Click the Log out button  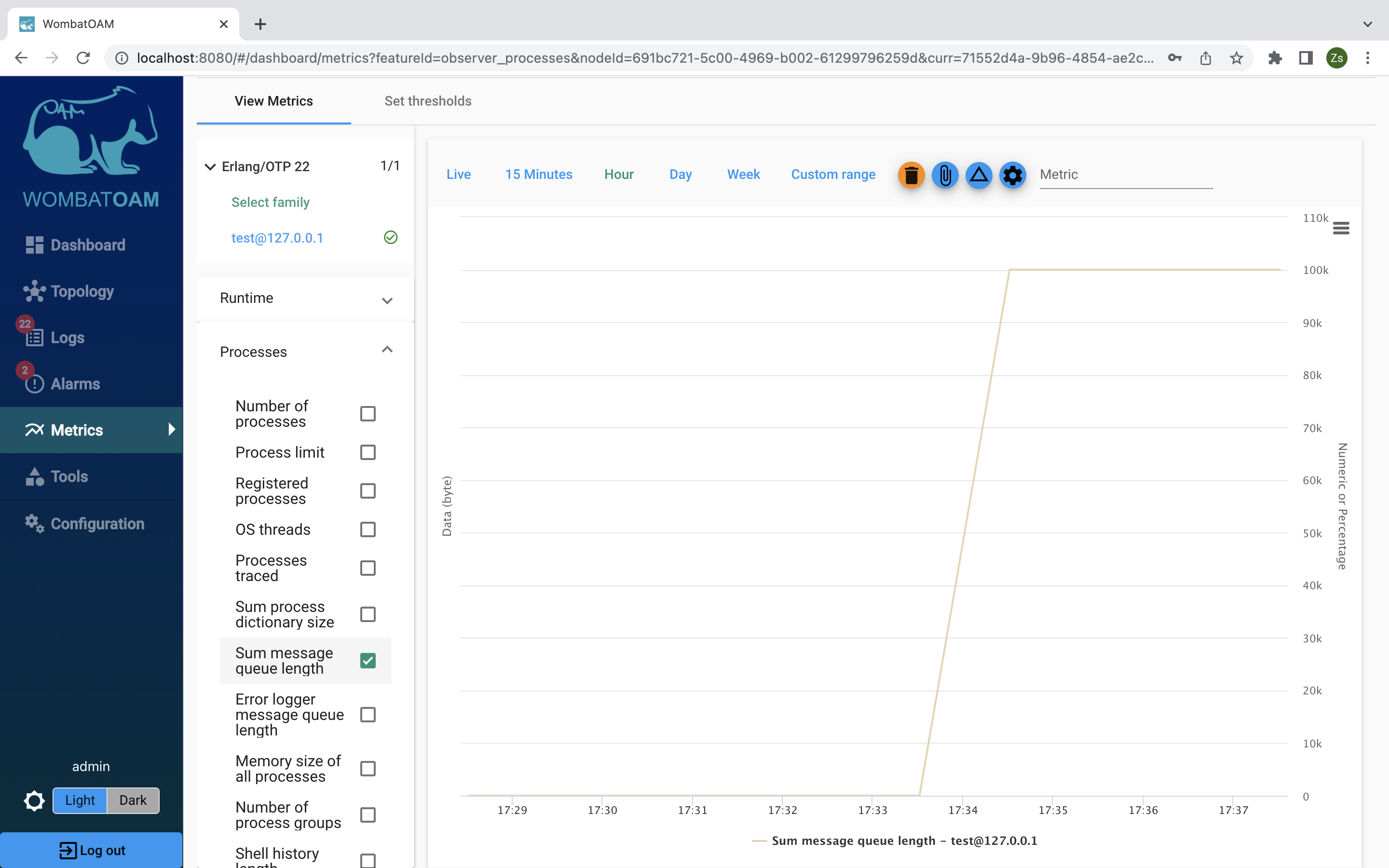(91, 850)
